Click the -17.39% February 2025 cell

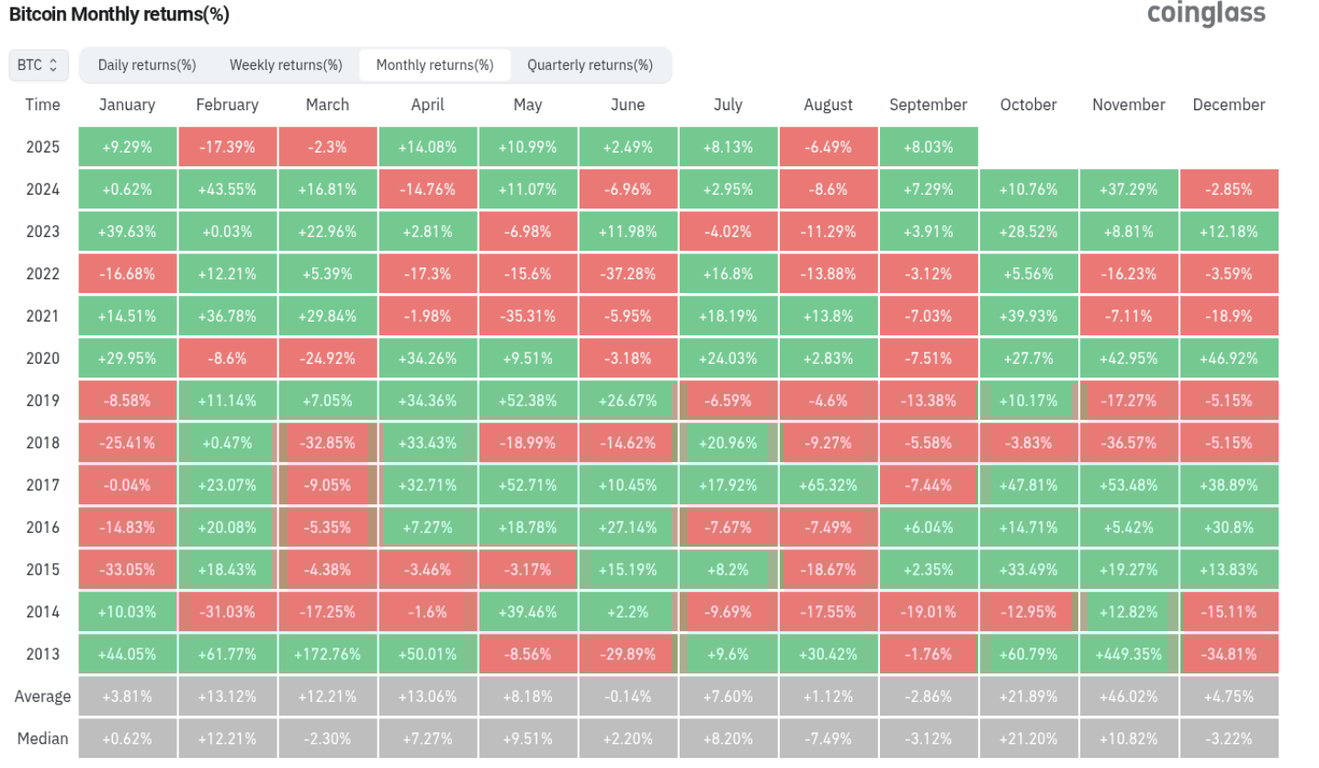tap(227, 146)
